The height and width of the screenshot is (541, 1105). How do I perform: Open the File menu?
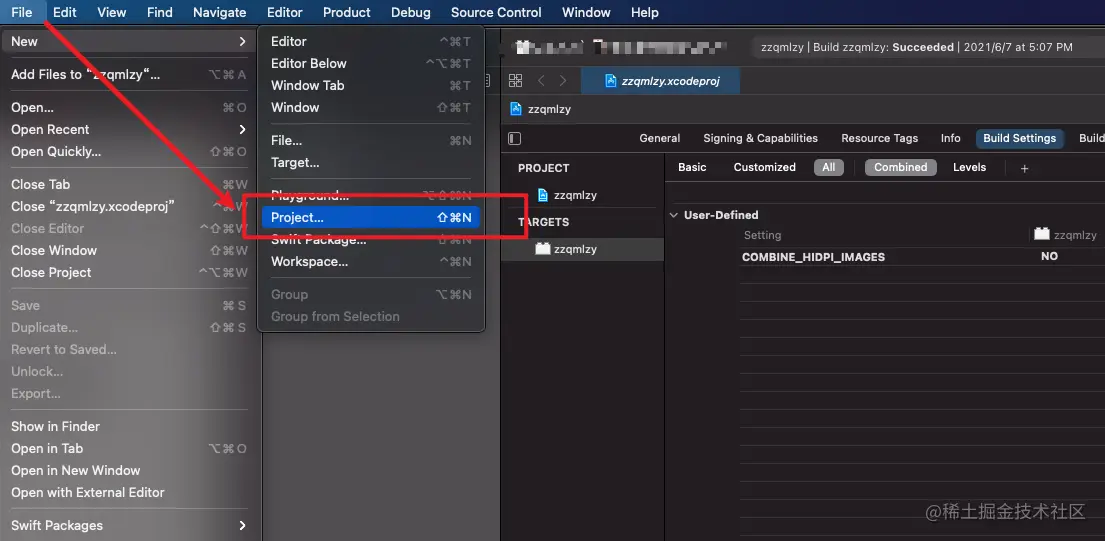pos(22,12)
